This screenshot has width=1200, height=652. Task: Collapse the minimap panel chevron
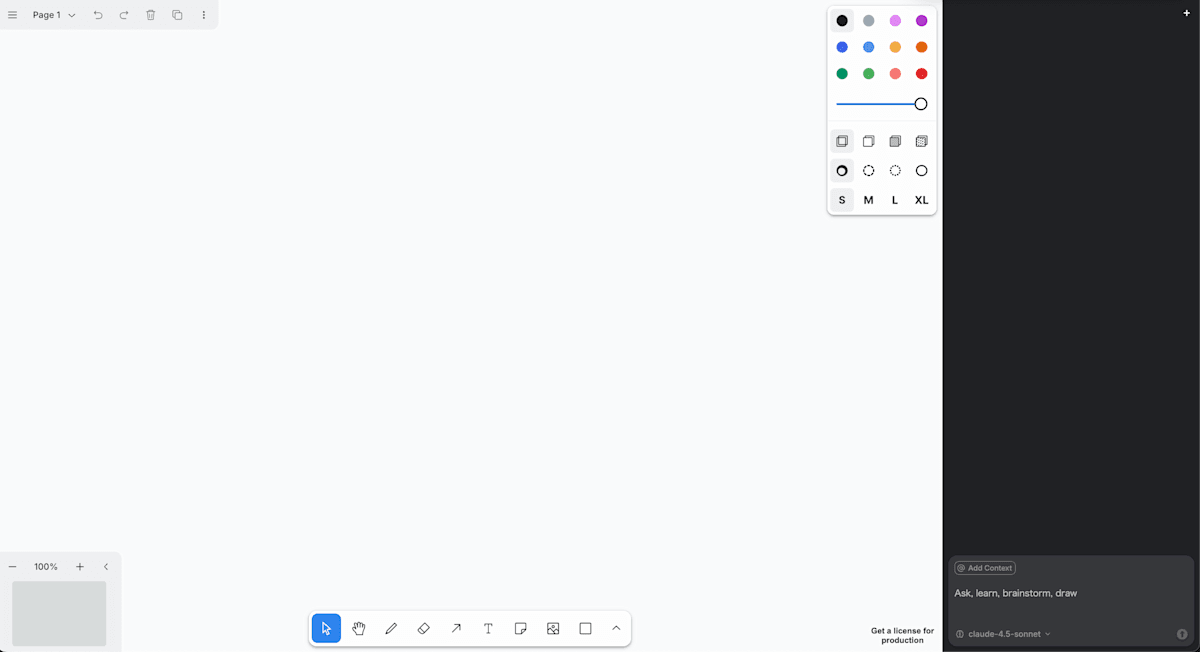pos(106,566)
